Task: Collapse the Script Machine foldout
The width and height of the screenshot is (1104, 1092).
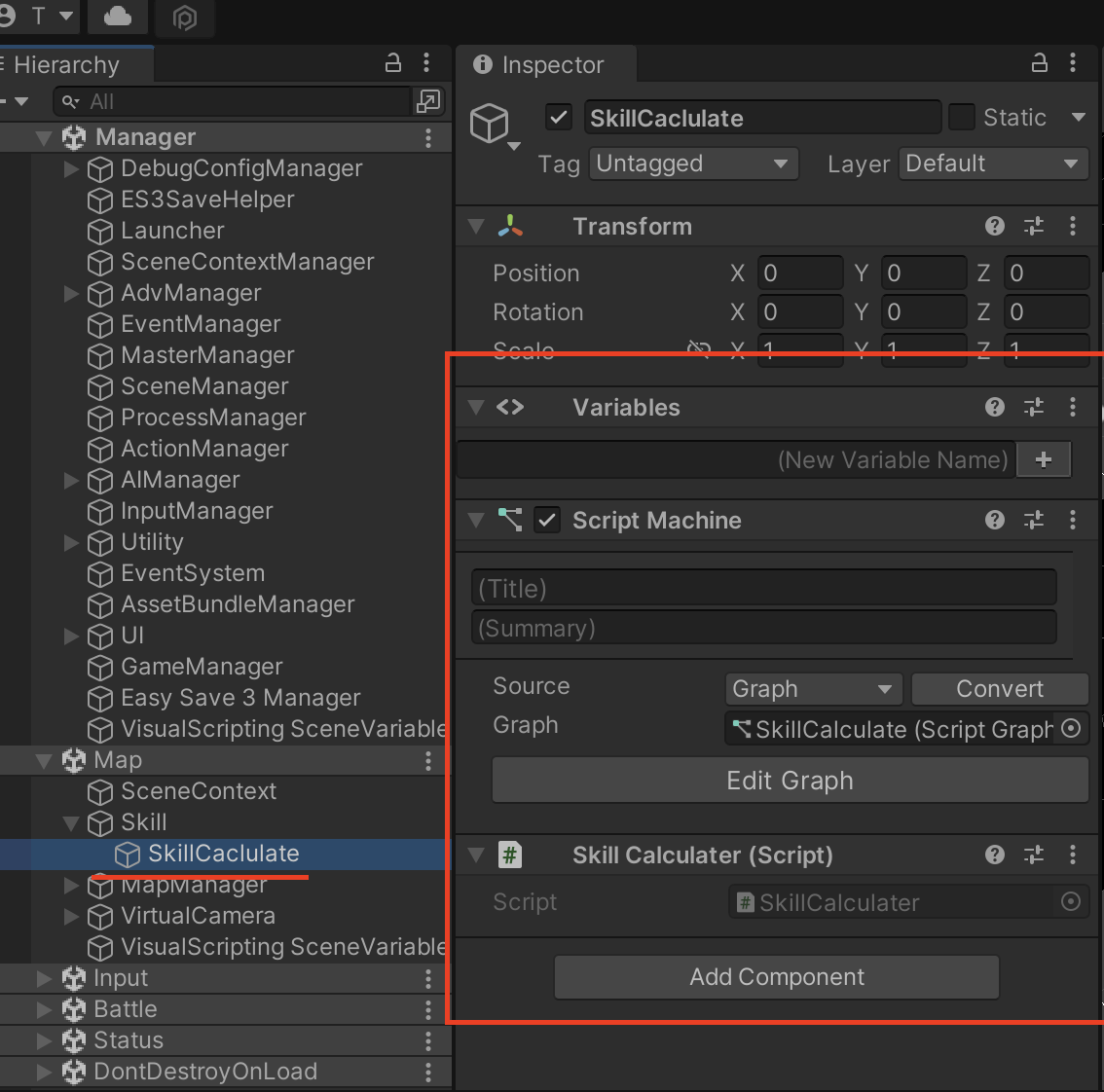Action: click(x=477, y=521)
